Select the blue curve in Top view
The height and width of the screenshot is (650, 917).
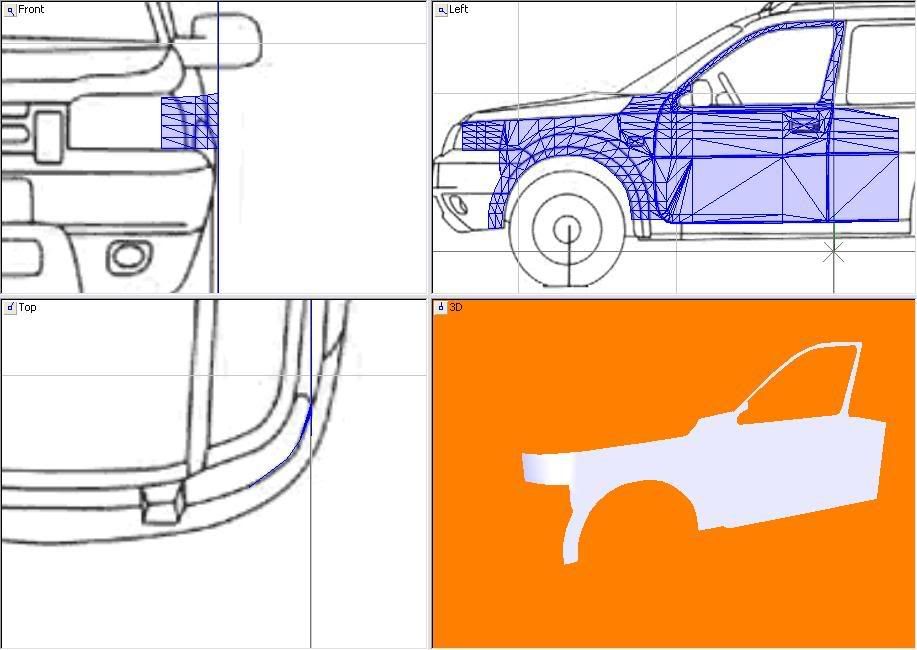(290, 451)
